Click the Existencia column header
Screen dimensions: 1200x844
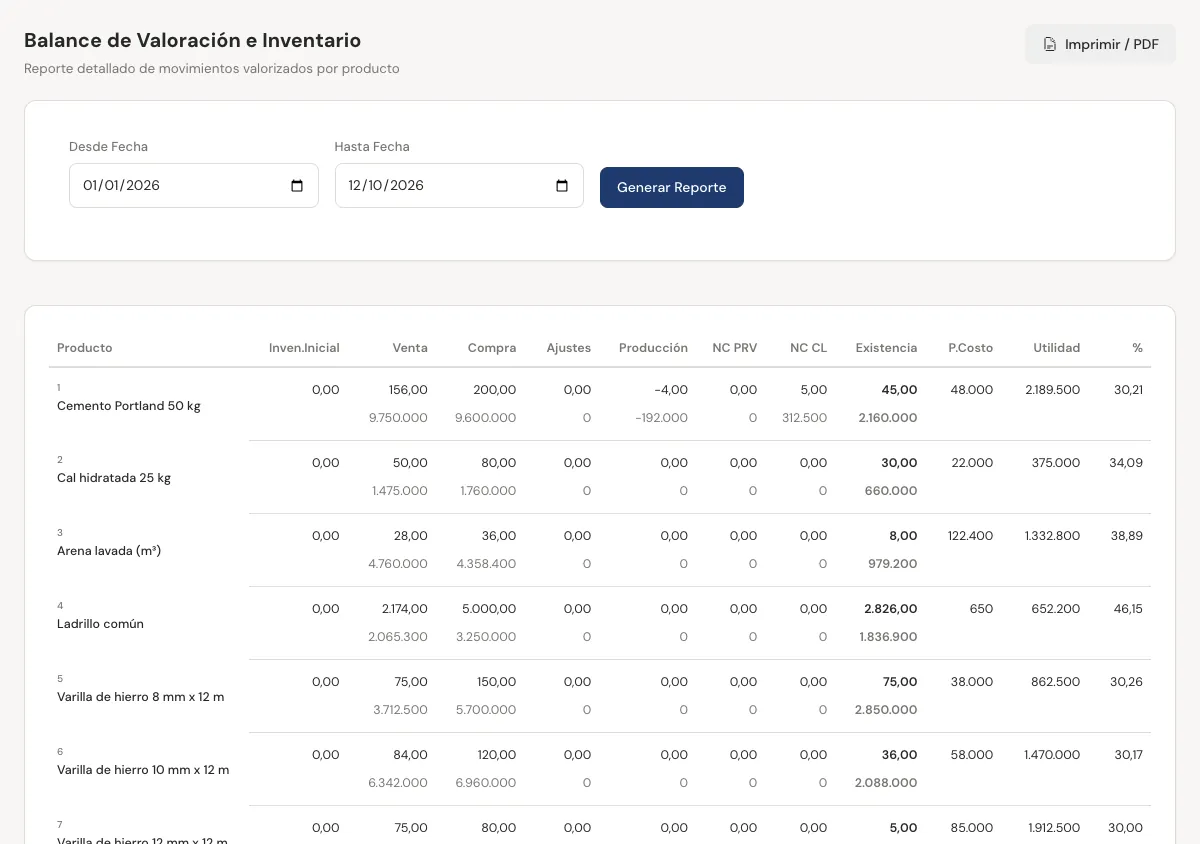click(x=886, y=348)
